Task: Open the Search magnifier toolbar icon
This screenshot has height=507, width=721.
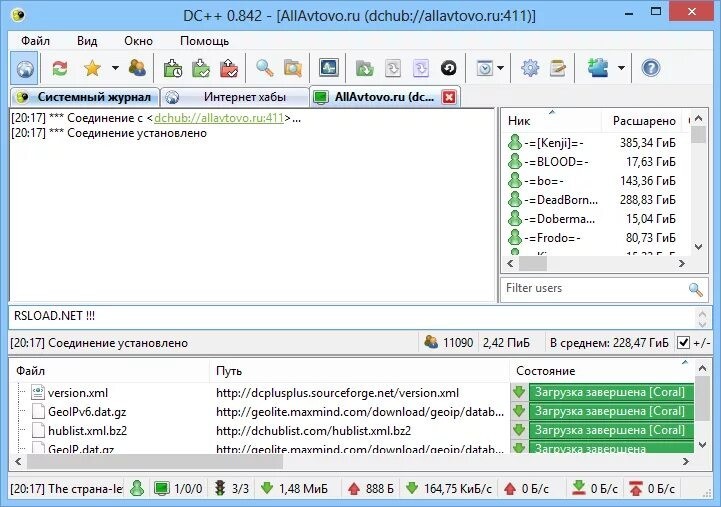Action: coord(264,68)
